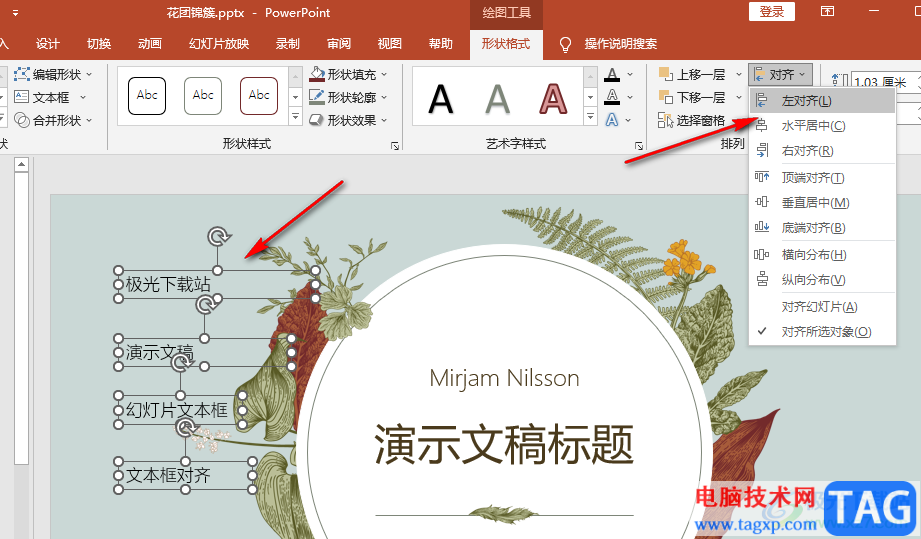
Task: Click the Mirjam Nilsson subtitle text
Action: pos(504,379)
